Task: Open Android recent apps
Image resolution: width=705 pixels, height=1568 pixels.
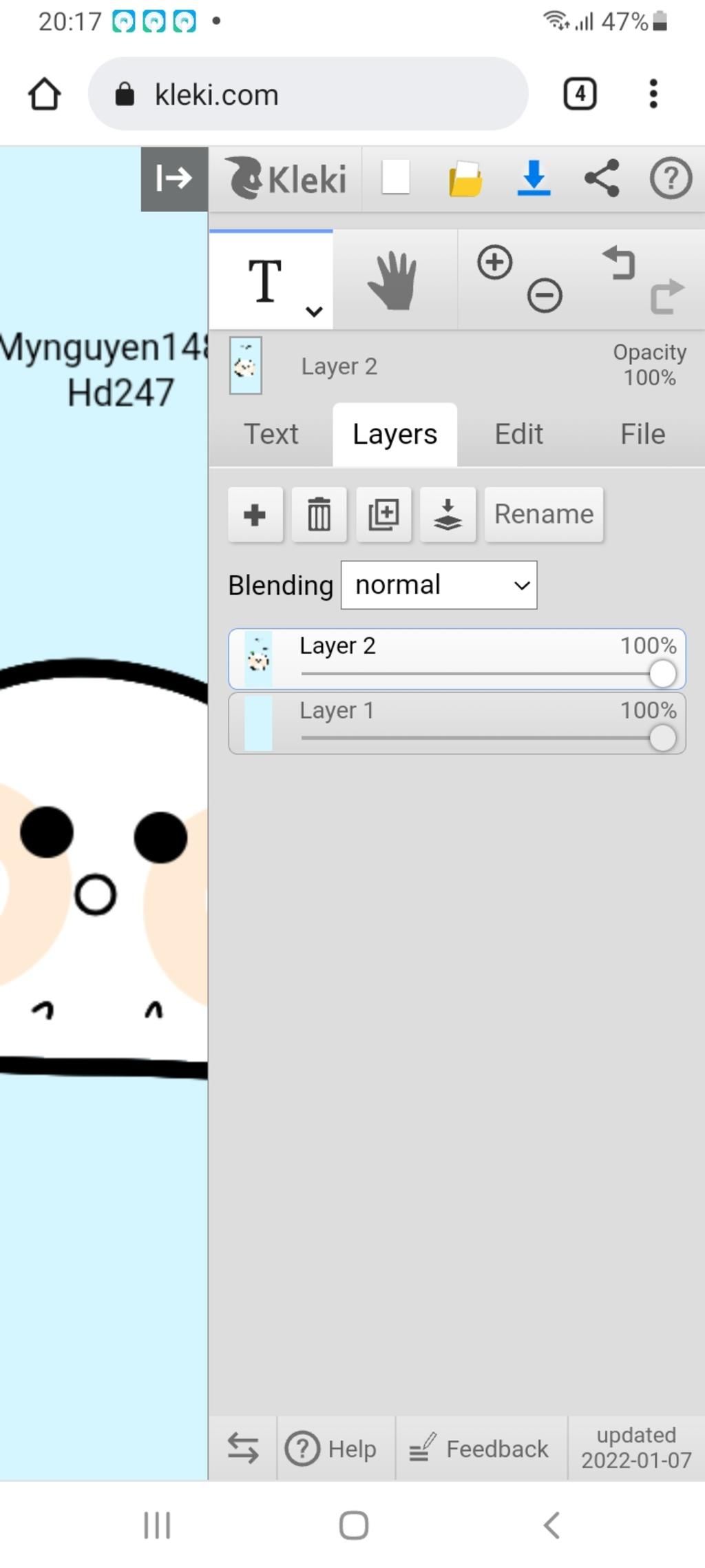Action: click(x=157, y=1525)
